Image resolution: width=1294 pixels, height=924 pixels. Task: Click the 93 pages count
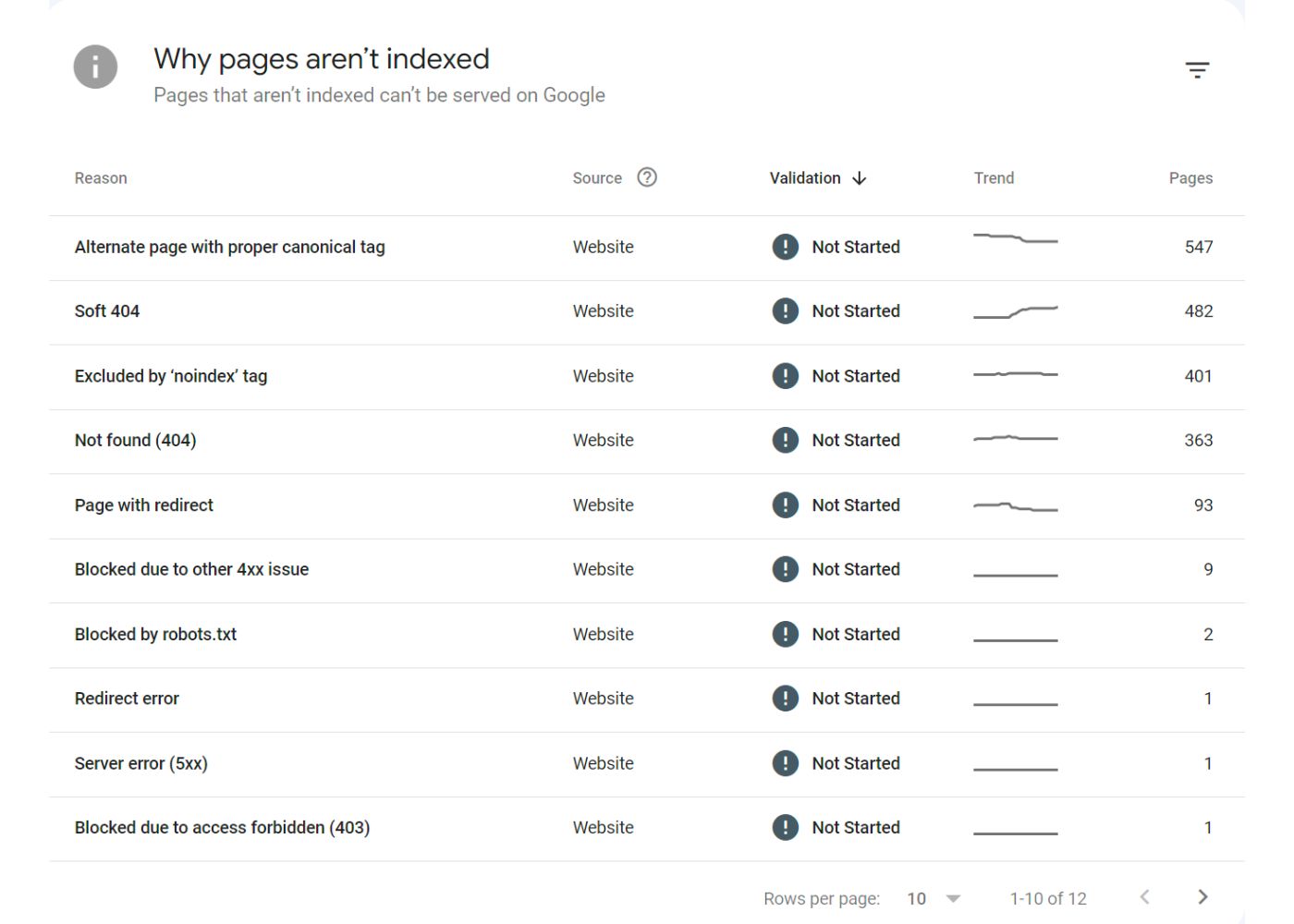1203,505
